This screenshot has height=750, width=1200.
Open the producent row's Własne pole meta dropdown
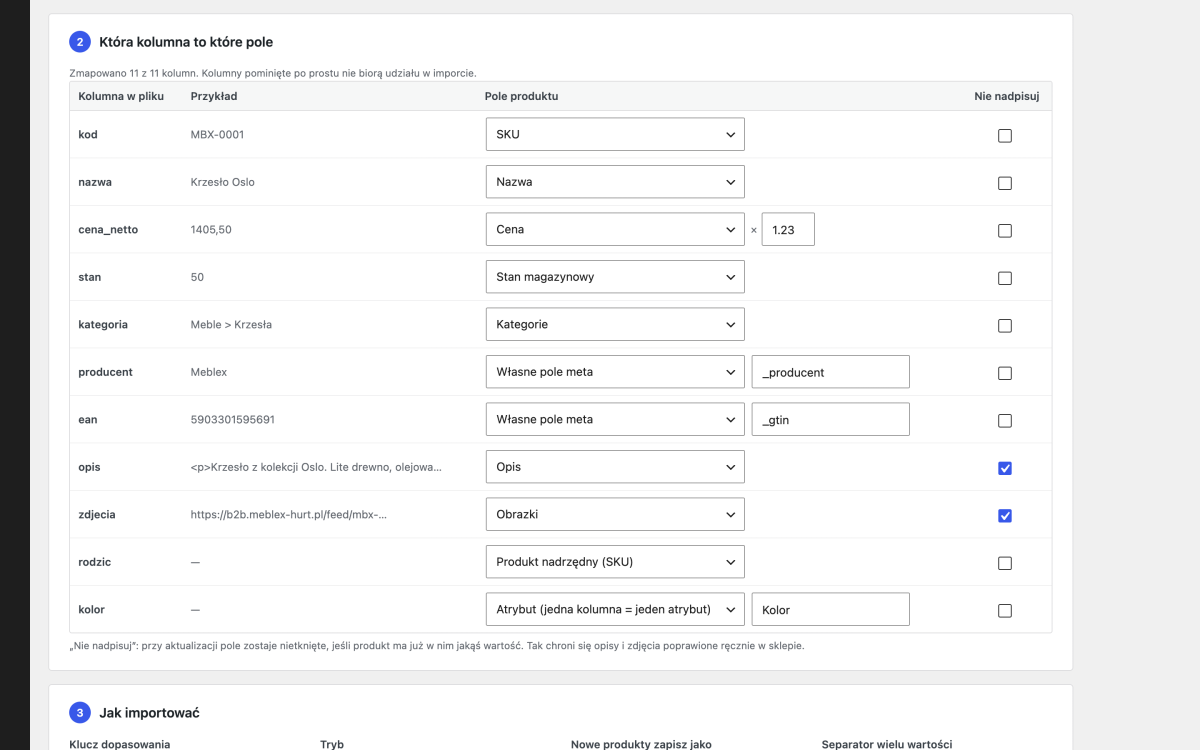pyautogui.click(x=615, y=372)
